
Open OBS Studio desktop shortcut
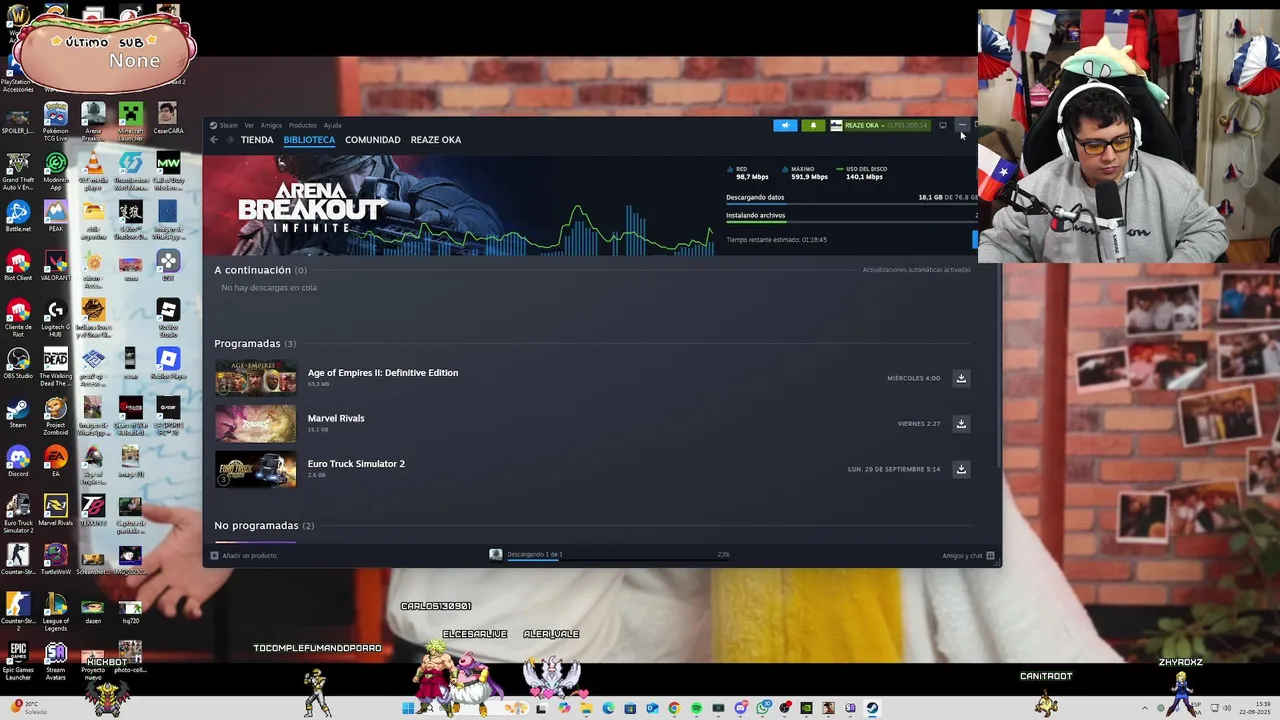pyautogui.click(x=18, y=364)
